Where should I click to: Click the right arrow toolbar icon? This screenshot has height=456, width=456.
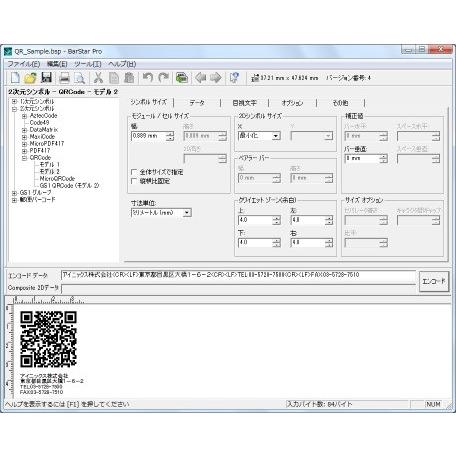(216, 78)
